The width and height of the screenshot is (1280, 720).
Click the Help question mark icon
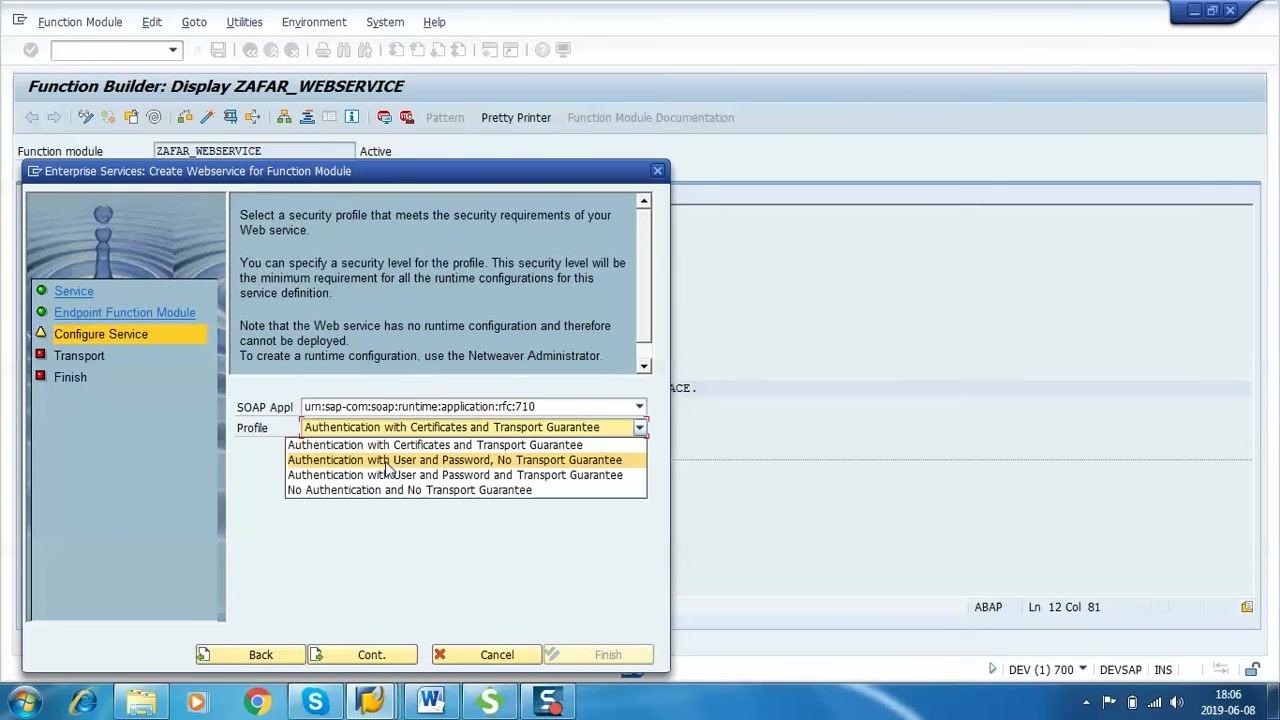[542, 50]
